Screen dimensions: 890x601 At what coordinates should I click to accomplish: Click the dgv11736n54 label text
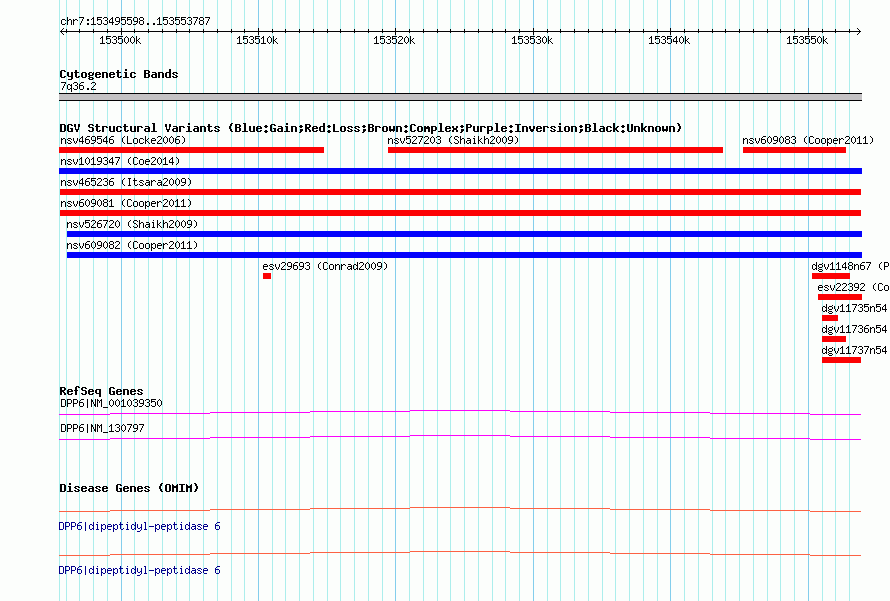[x=854, y=329]
